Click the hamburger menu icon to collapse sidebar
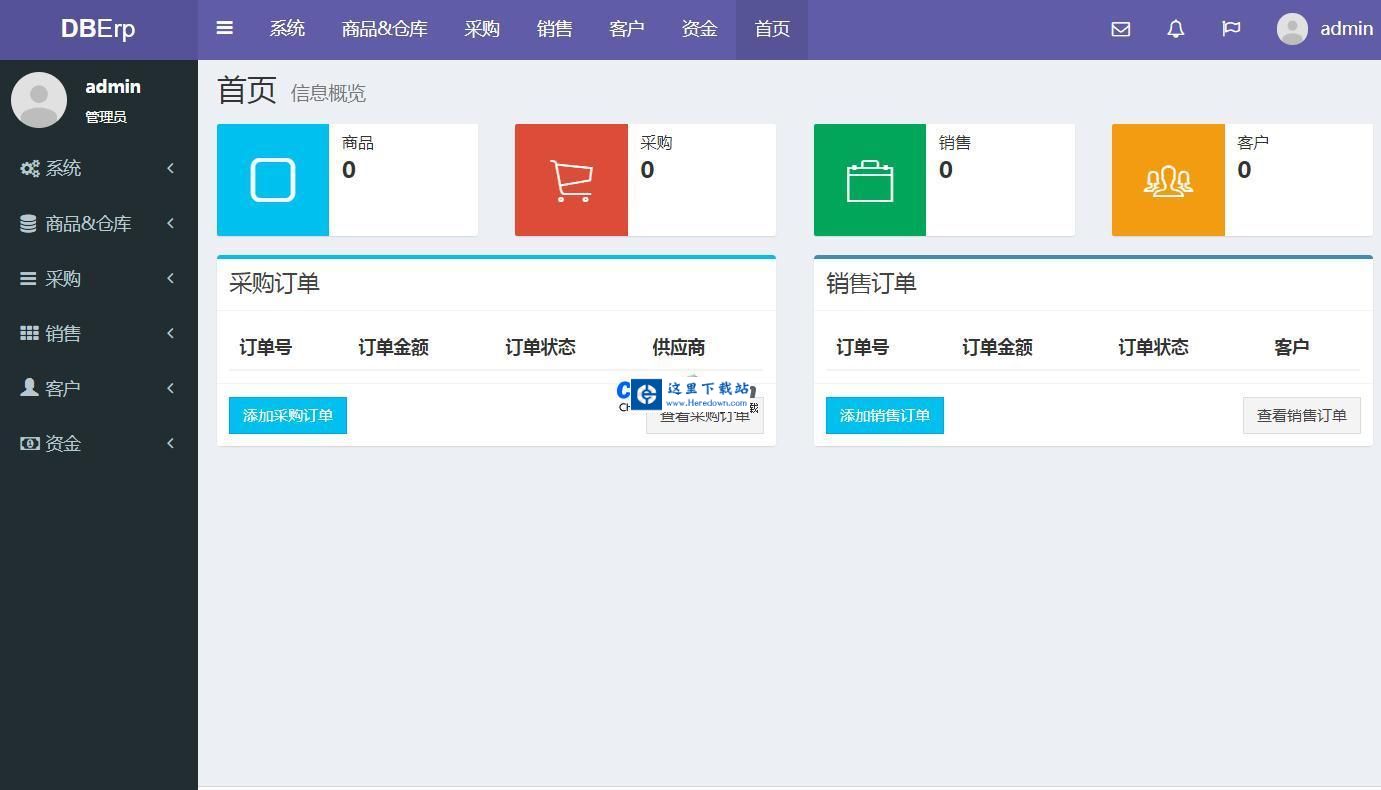Image resolution: width=1381 pixels, height=790 pixels. [x=224, y=28]
